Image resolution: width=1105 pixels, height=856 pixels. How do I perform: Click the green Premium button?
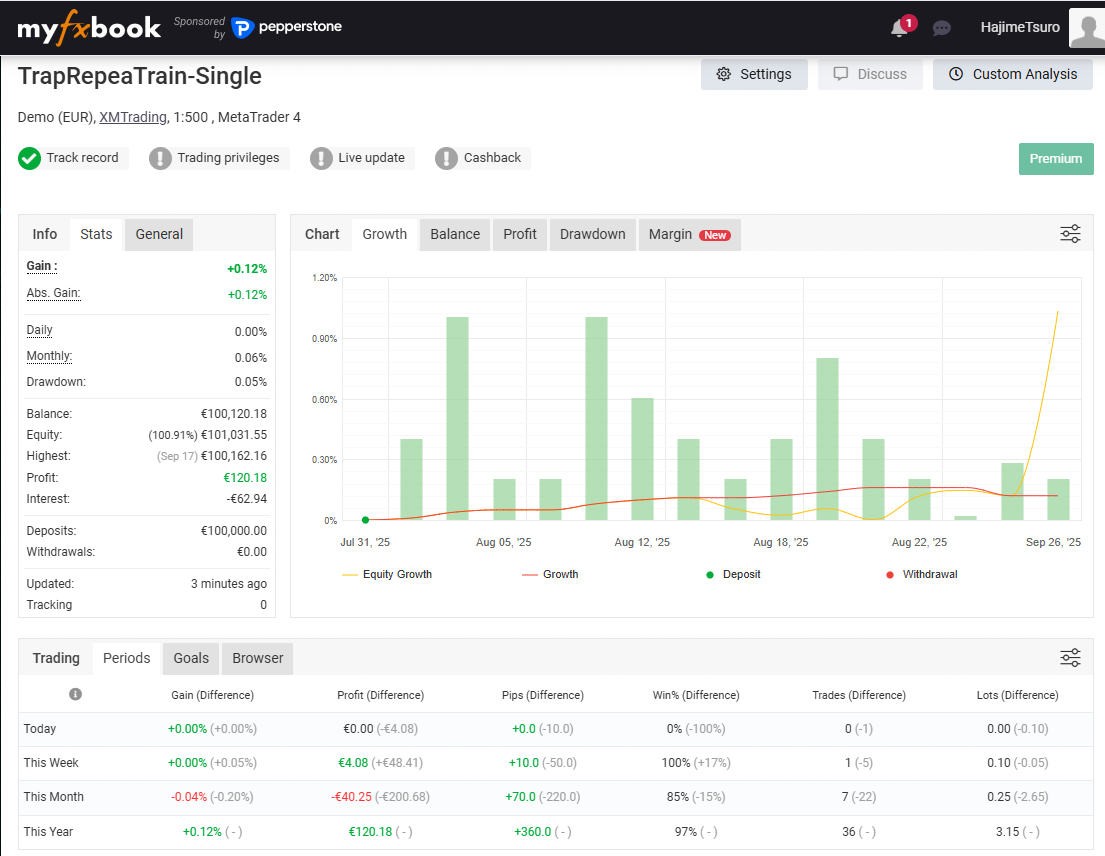(1056, 159)
